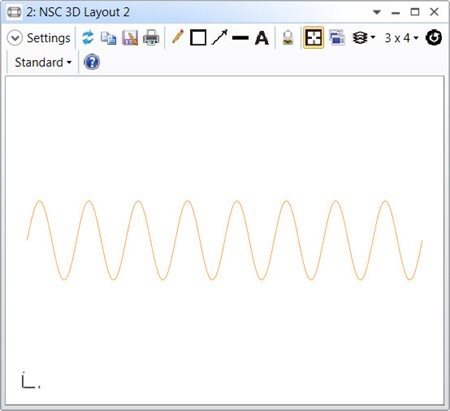Click the Refresh layout icon

click(88, 38)
